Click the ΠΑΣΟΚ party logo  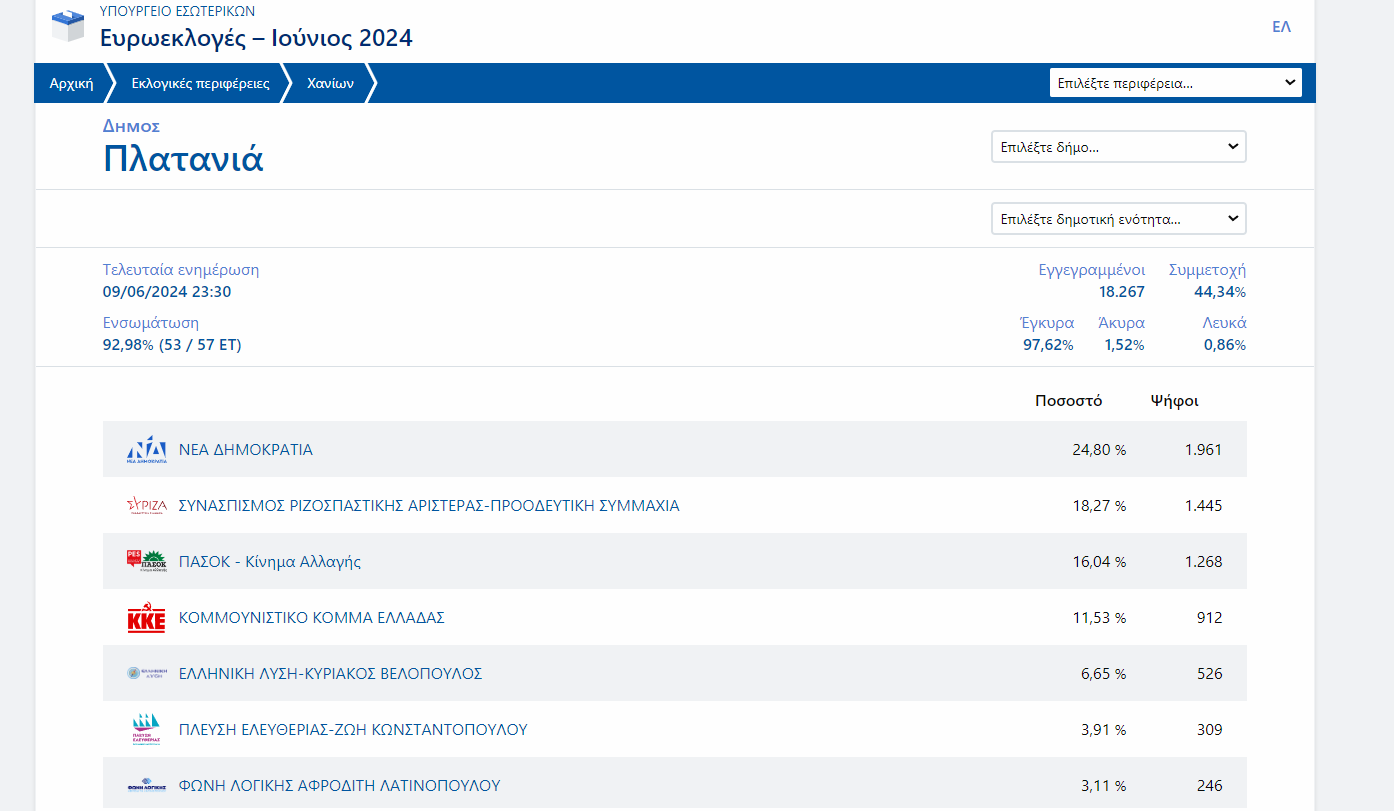[x=146, y=561]
